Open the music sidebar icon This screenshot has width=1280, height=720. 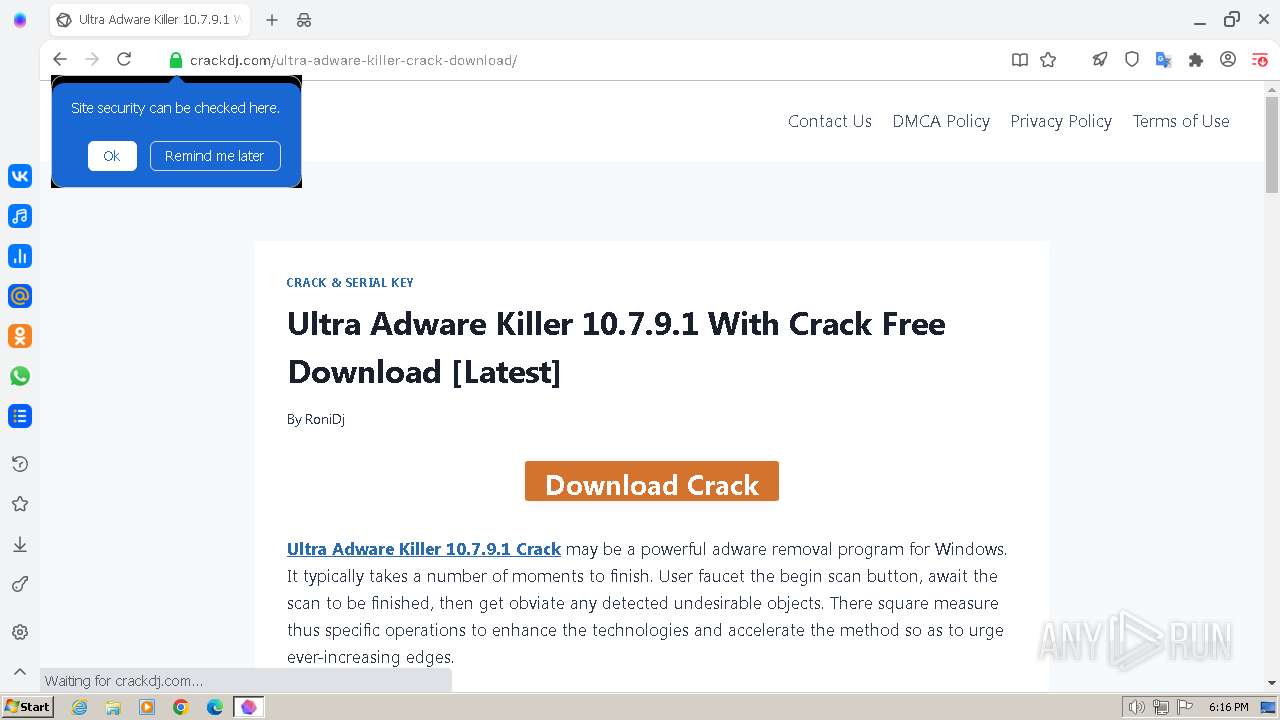20,216
